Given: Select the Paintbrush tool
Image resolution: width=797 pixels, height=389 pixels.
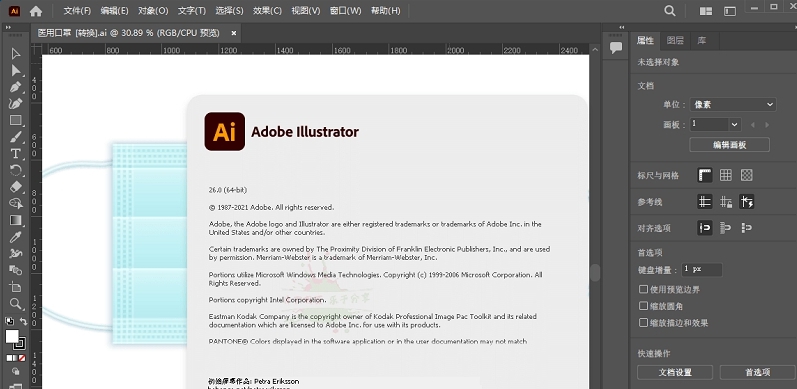Looking at the screenshot, I should point(16,137).
